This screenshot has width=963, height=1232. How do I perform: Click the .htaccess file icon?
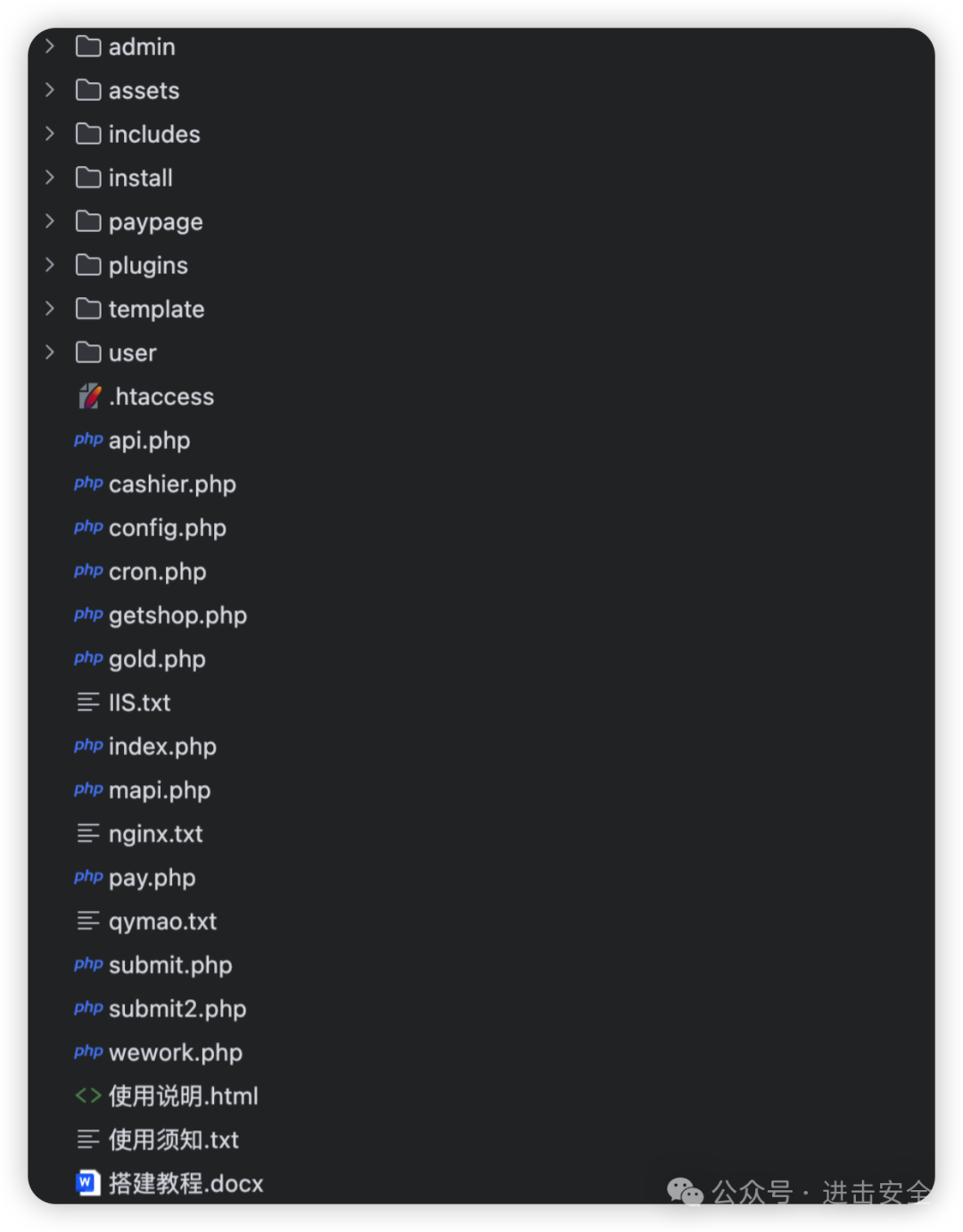89,396
